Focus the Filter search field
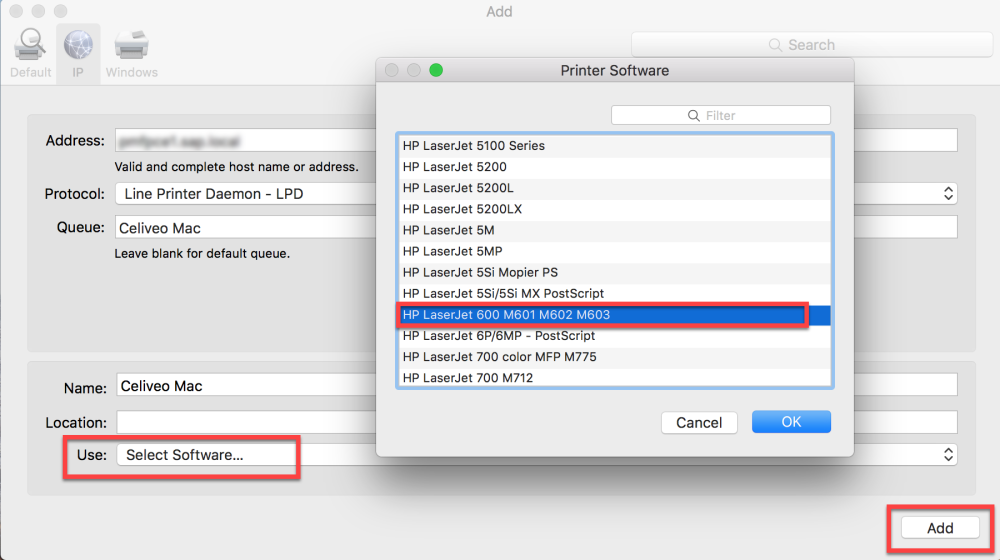The image size is (1000, 560). coord(730,116)
